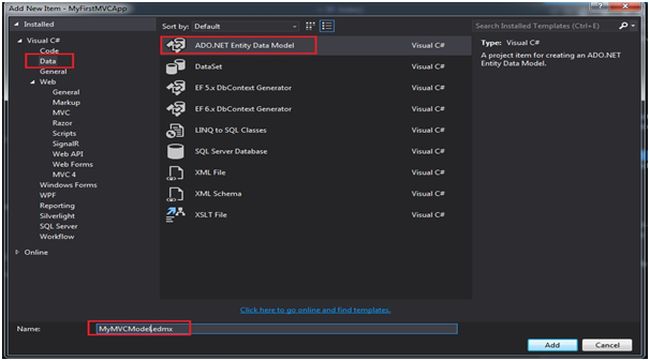Click the XML Schema template icon
Image resolution: width=650 pixels, height=361 pixels.
pyautogui.click(x=175, y=194)
